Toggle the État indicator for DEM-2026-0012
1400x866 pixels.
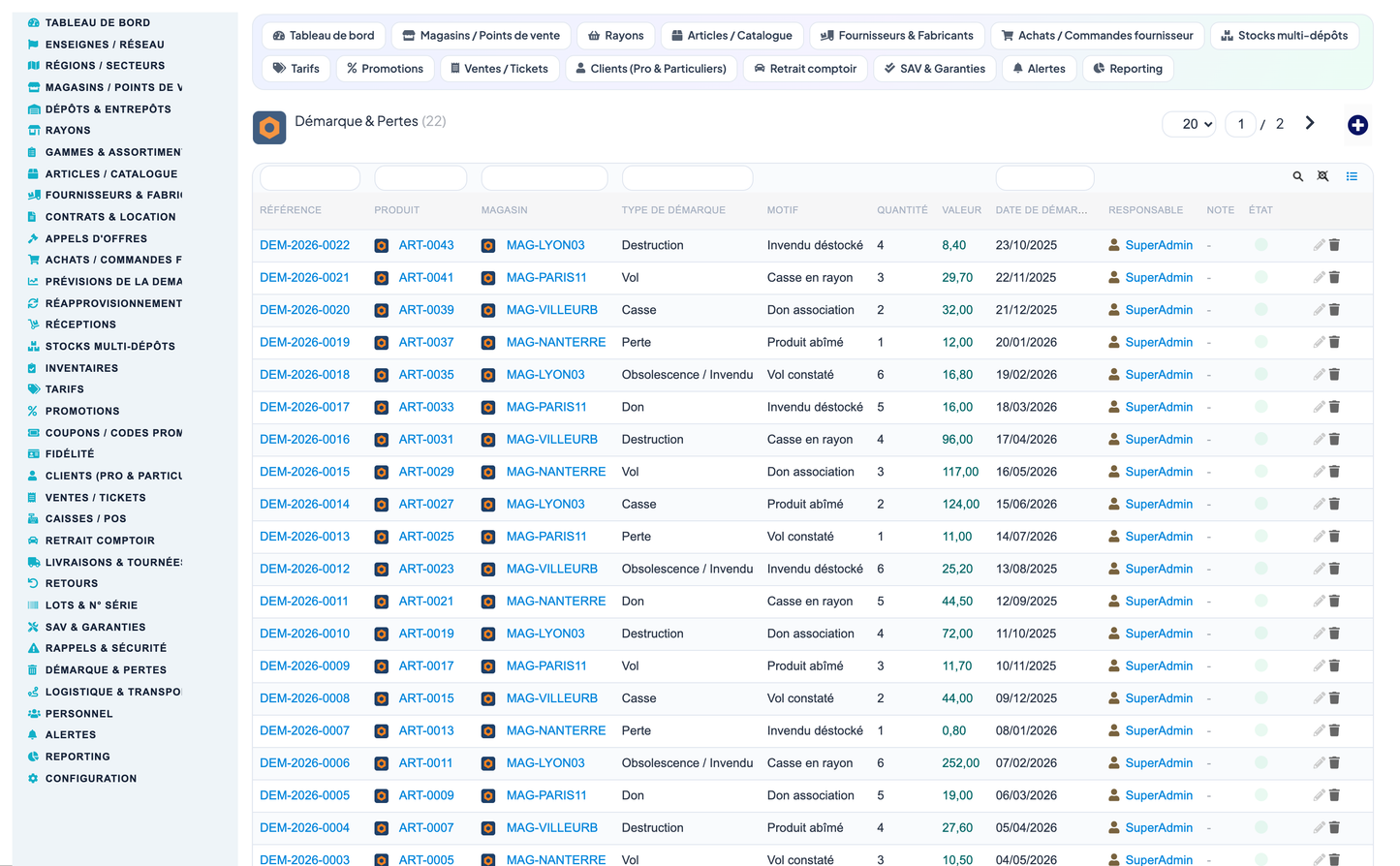1260,569
